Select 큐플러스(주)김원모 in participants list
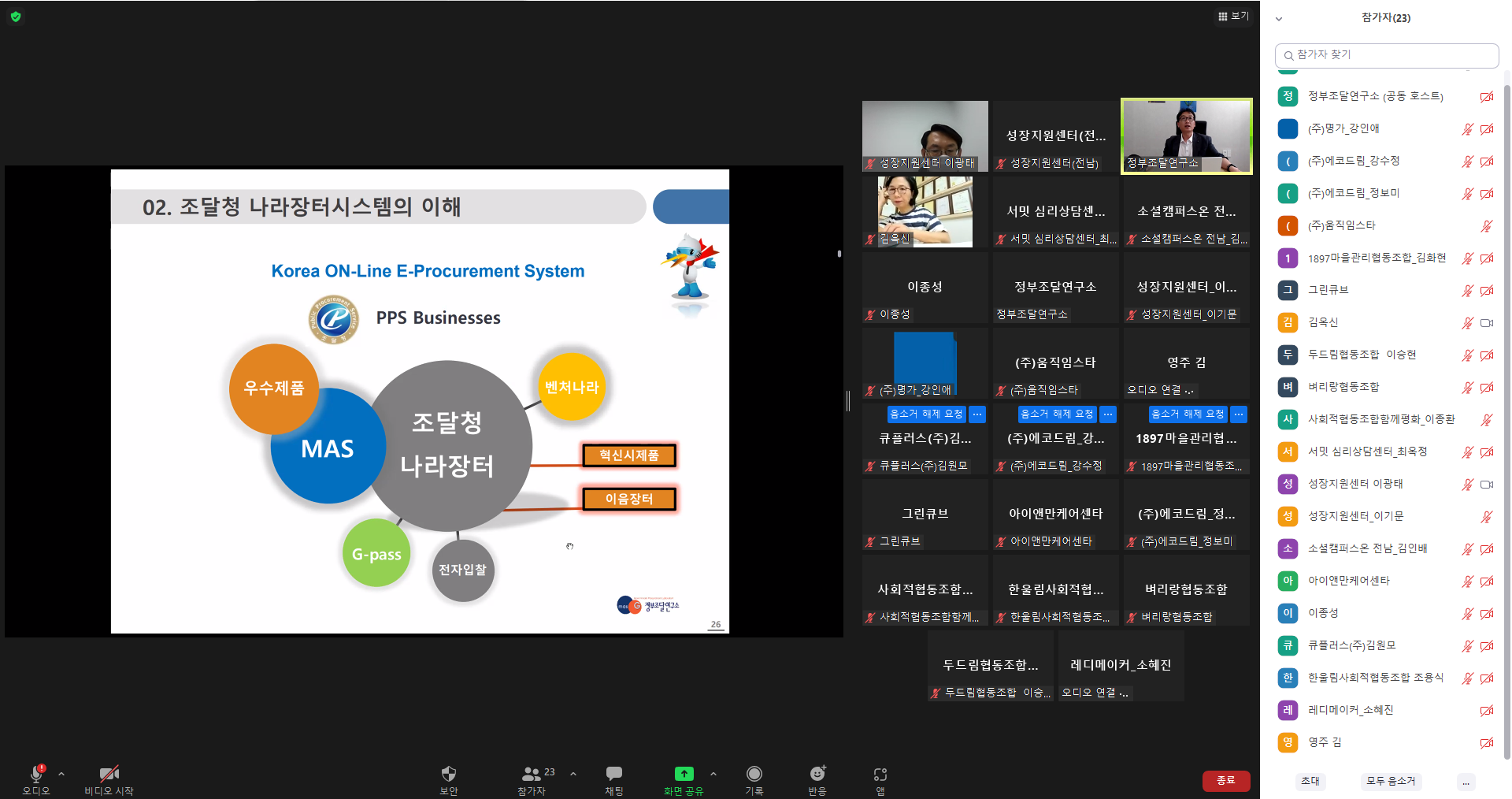Viewport: 1512px width, 799px height. 1386,646
